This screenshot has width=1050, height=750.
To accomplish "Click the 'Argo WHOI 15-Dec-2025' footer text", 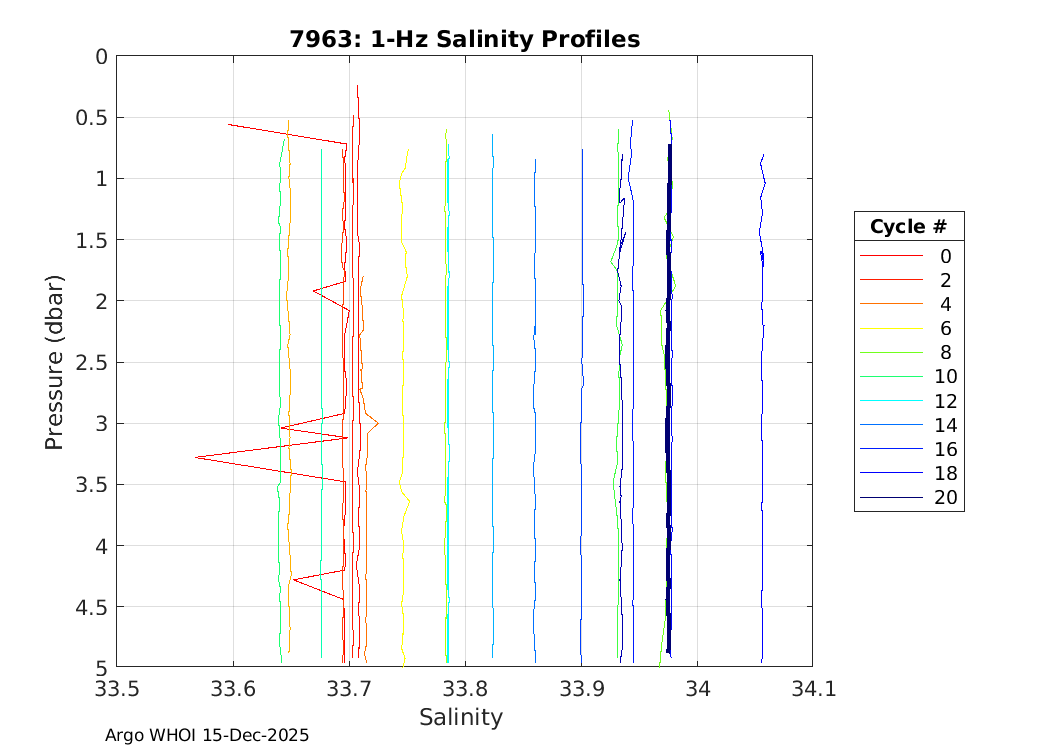I will (x=207, y=735).
